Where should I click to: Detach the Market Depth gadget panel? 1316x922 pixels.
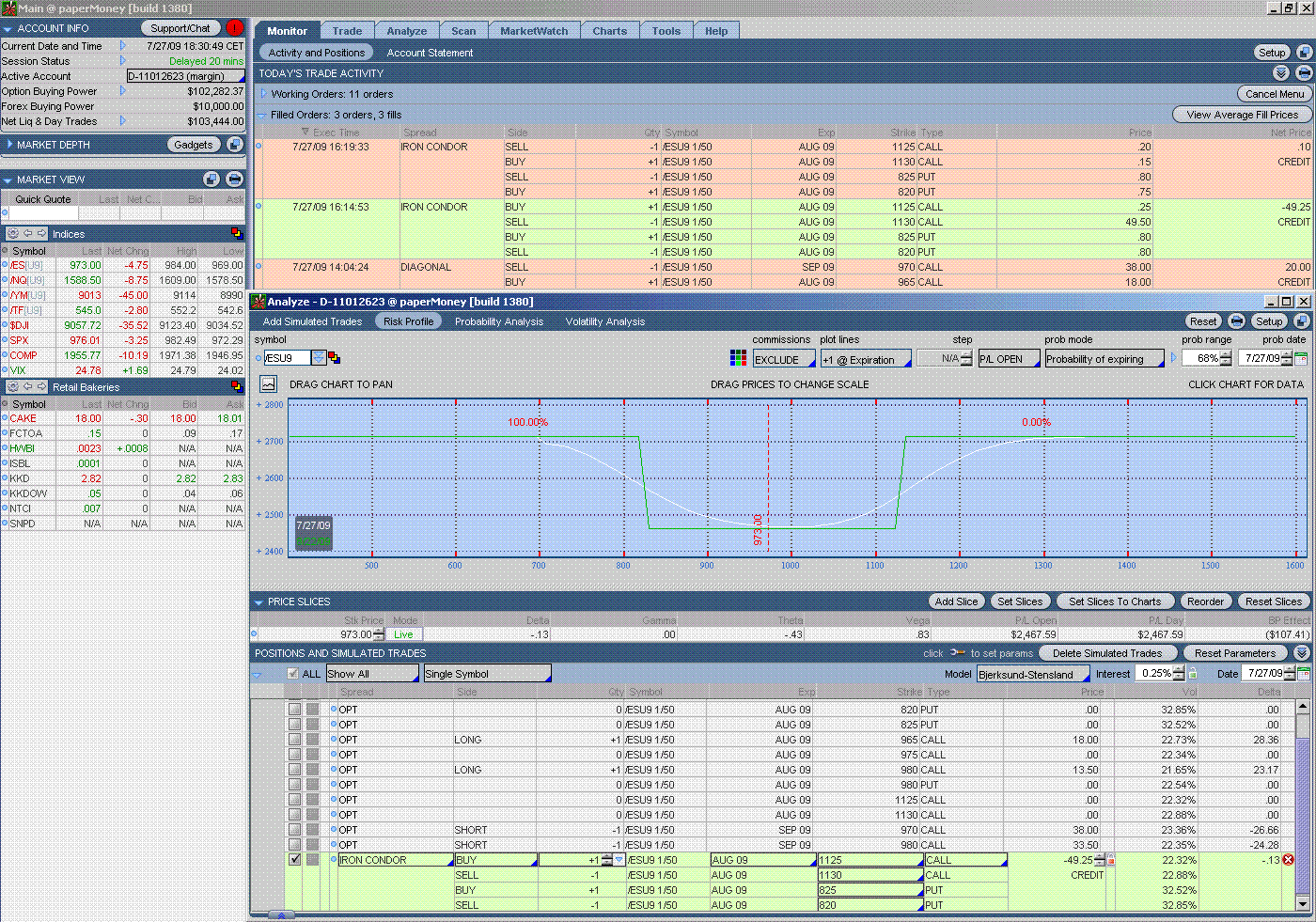[x=235, y=145]
